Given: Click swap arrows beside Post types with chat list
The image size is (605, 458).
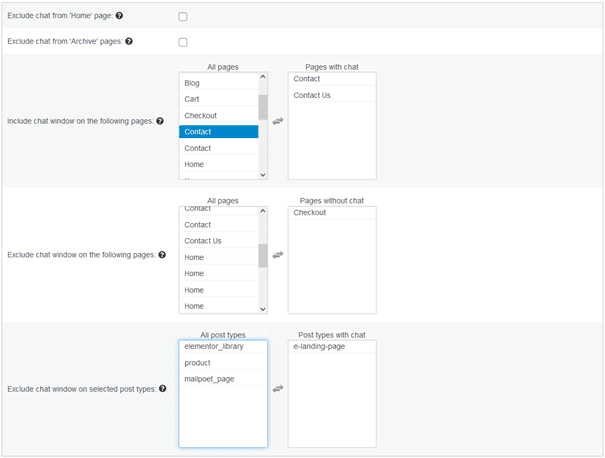Looking at the screenshot, I should coord(278,389).
